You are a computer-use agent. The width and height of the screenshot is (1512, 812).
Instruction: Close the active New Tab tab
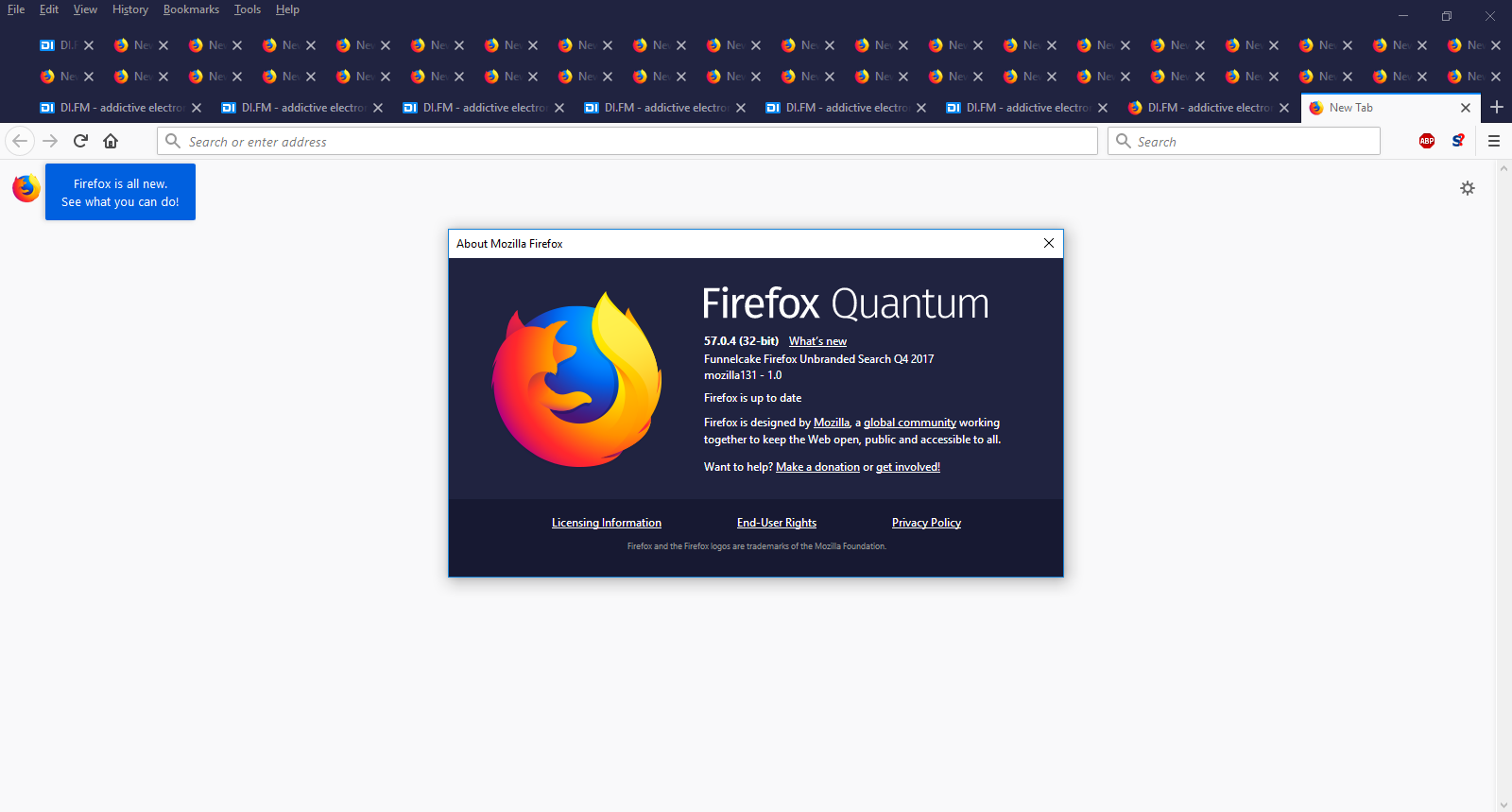coord(1466,108)
